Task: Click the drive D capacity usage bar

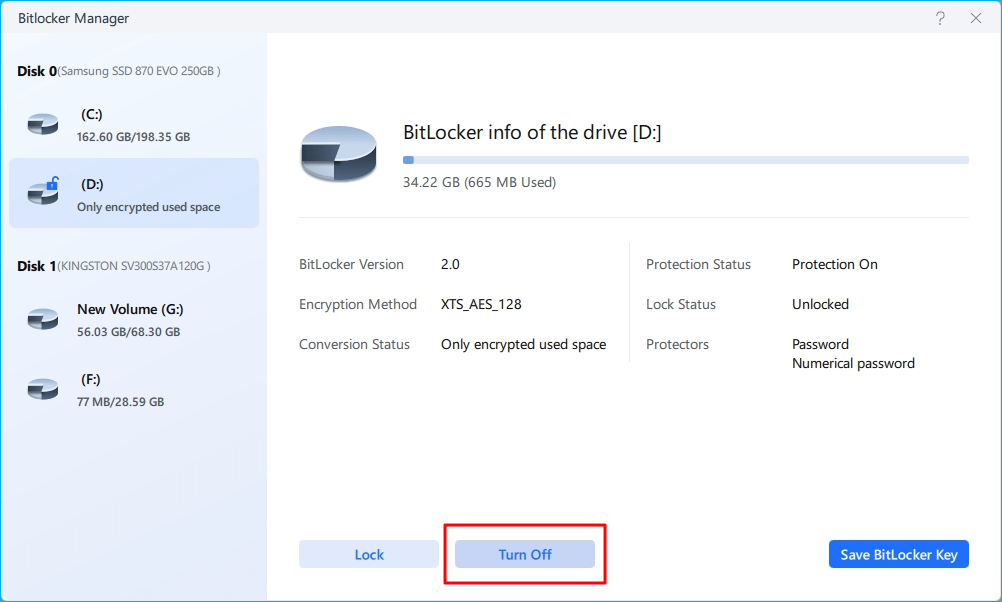Action: (686, 159)
